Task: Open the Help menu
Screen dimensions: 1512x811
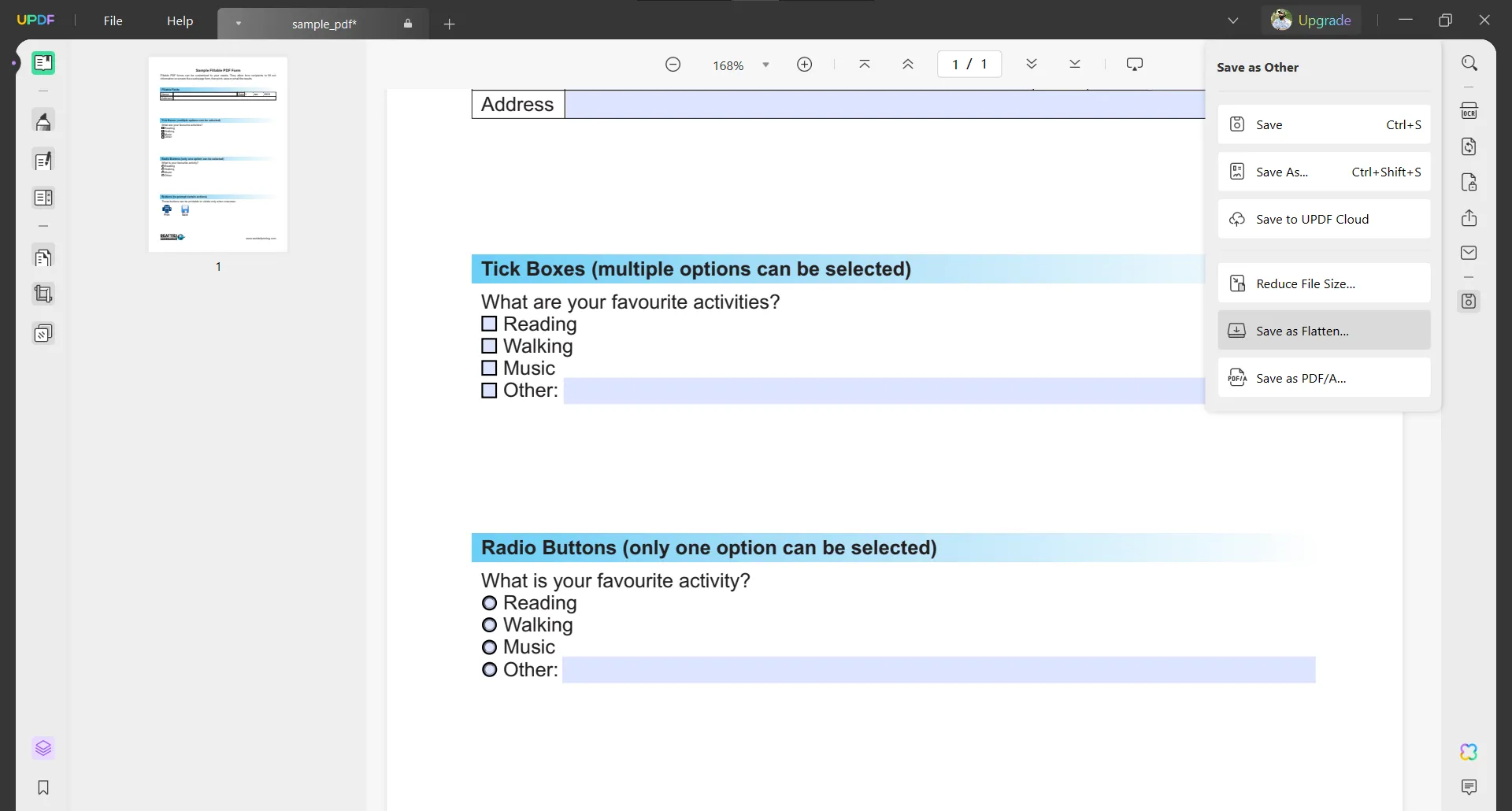Action: point(180,20)
